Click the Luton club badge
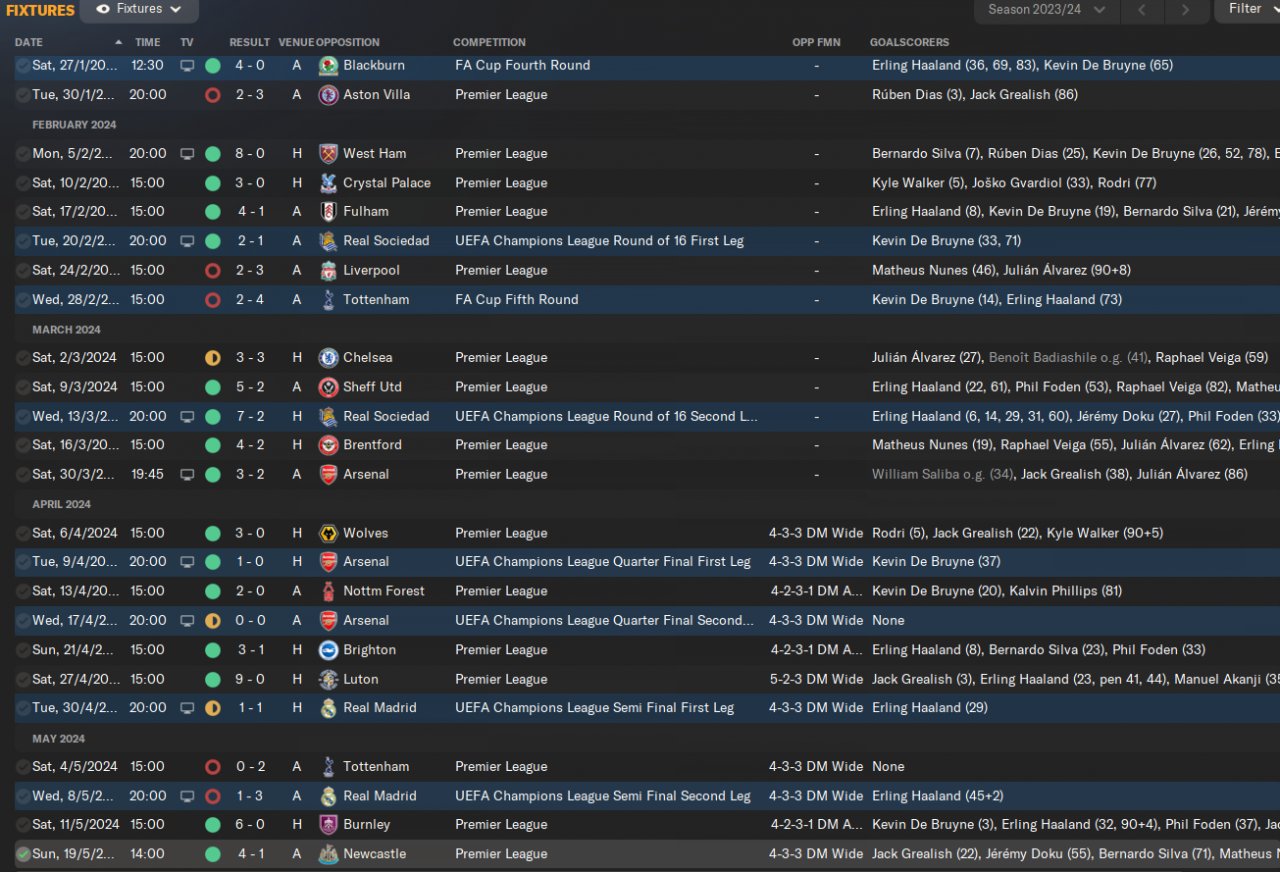Viewport: 1280px width, 872px height. coord(328,679)
